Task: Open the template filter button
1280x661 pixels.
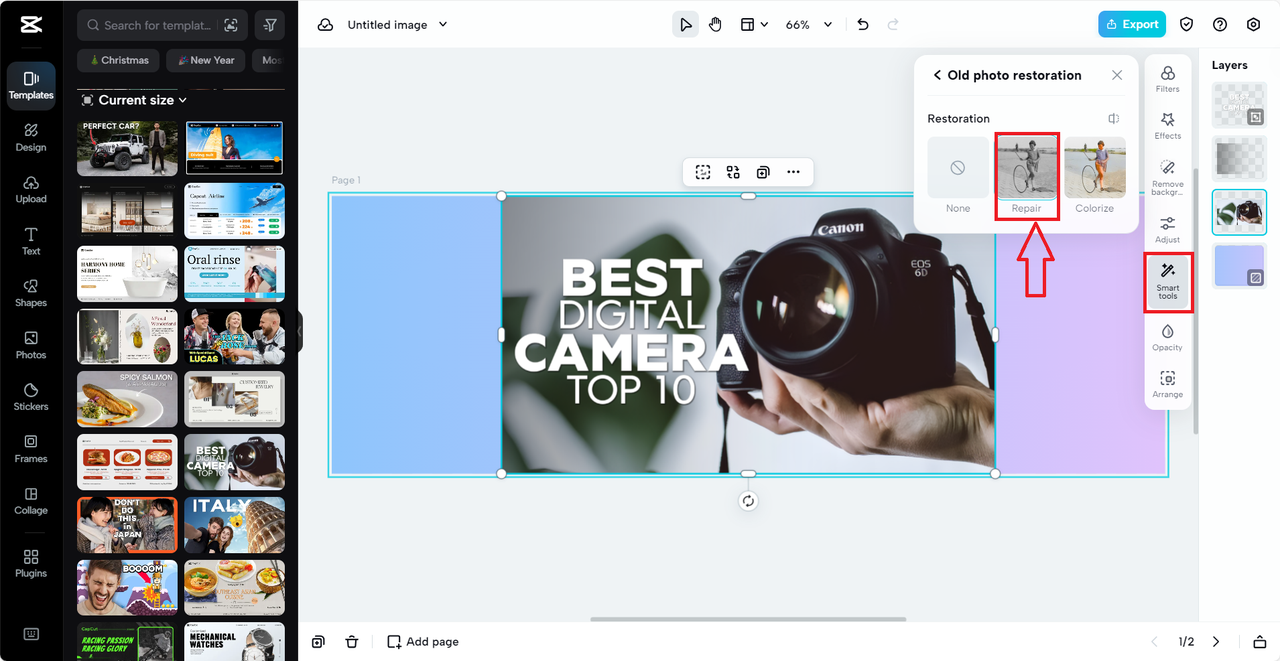Action: (x=270, y=25)
